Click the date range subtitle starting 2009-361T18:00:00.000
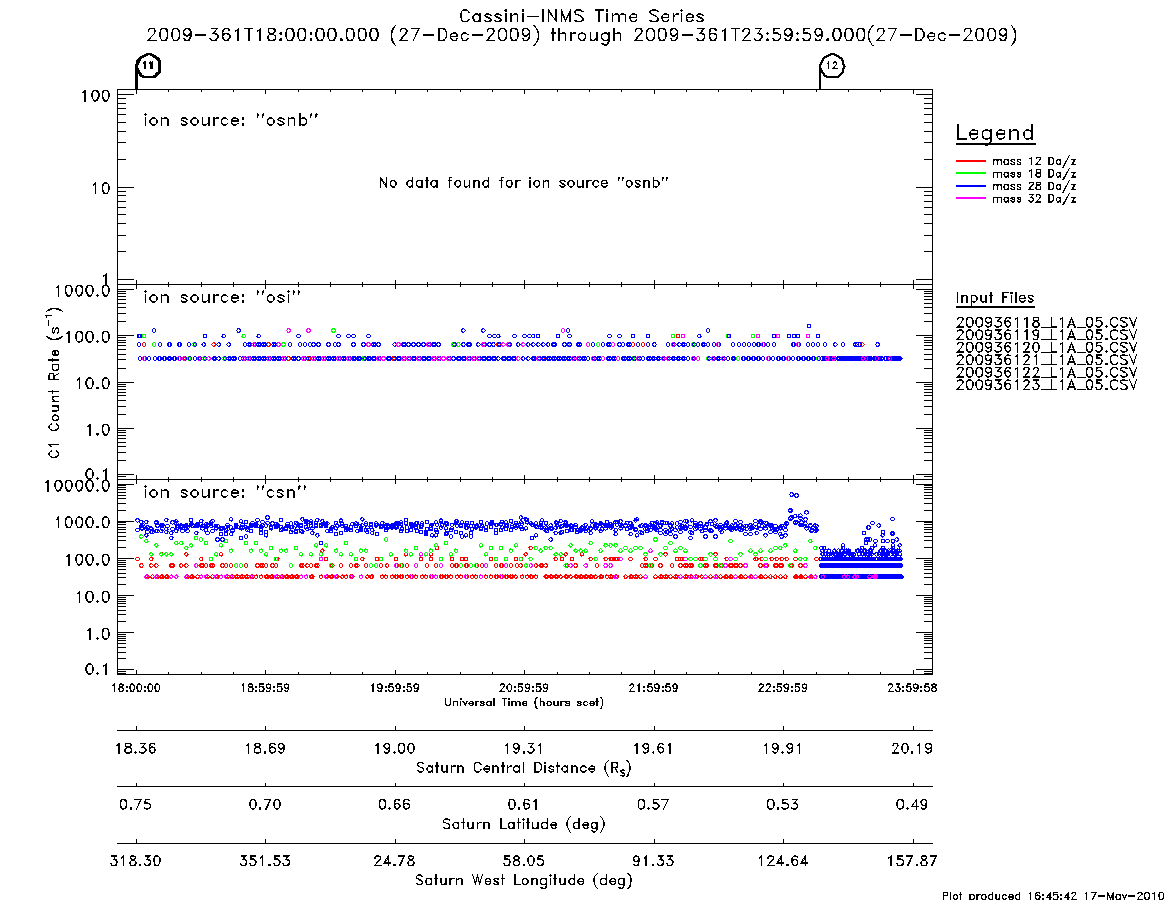This screenshot has width=1165, height=900. [582, 35]
